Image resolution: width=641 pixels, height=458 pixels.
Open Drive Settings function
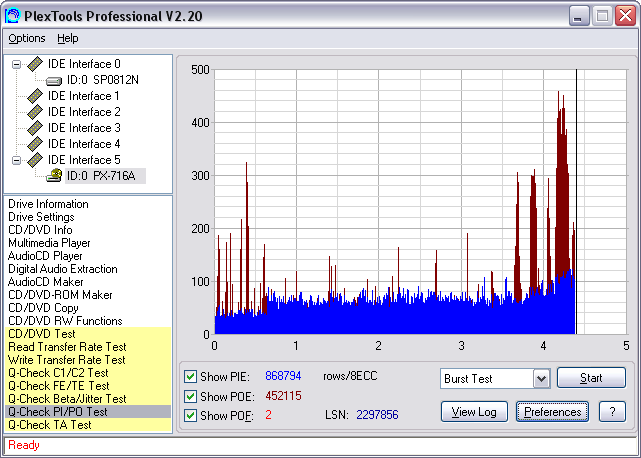[x=41, y=217]
